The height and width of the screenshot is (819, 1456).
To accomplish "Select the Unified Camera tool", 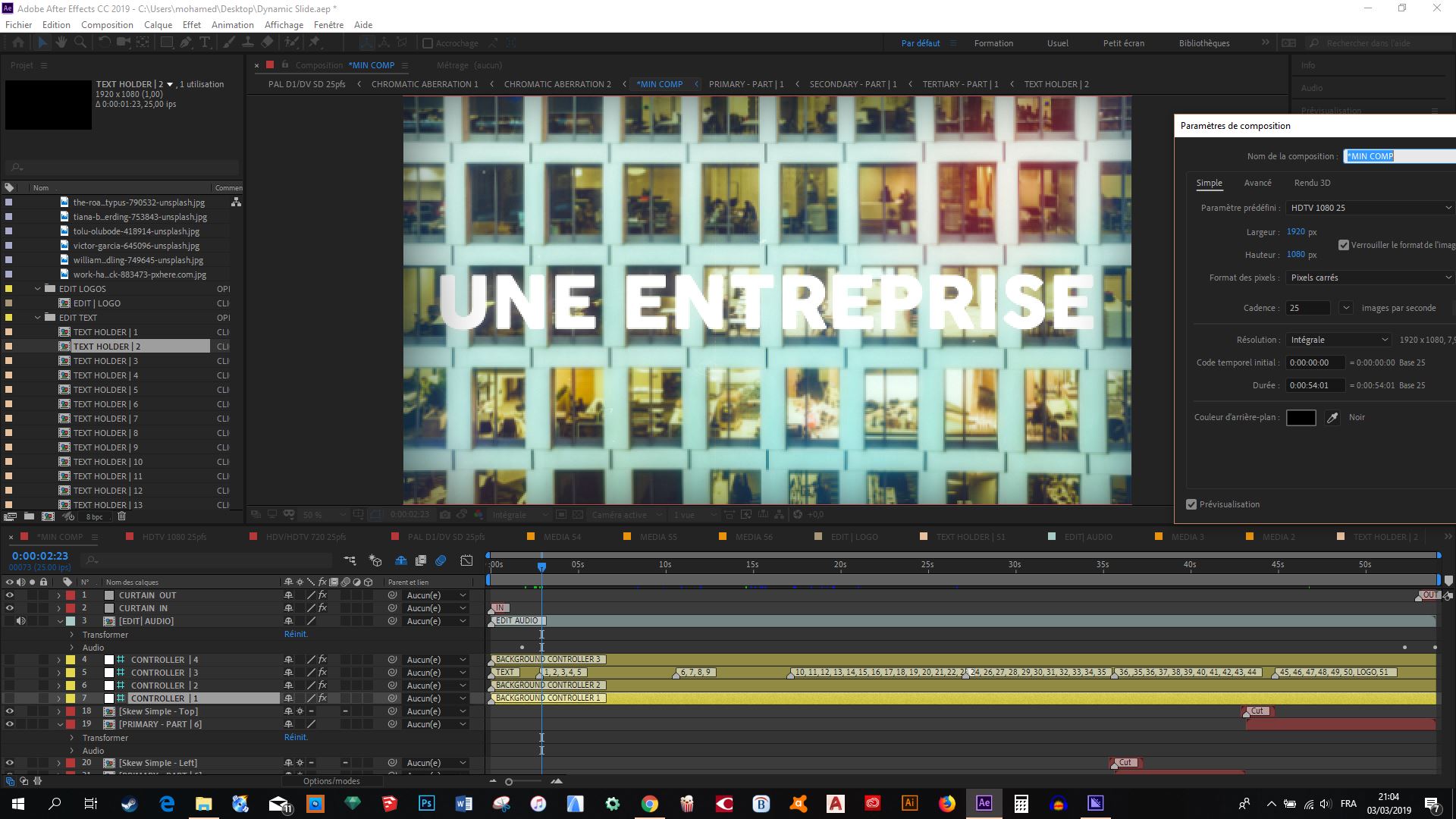I will pyautogui.click(x=124, y=42).
